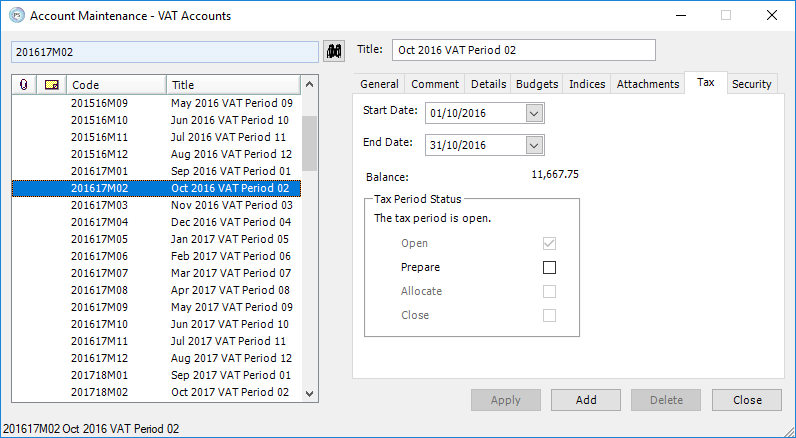The image size is (796, 438).
Task: Tick the Prepare checkbox
Action: pos(549,267)
